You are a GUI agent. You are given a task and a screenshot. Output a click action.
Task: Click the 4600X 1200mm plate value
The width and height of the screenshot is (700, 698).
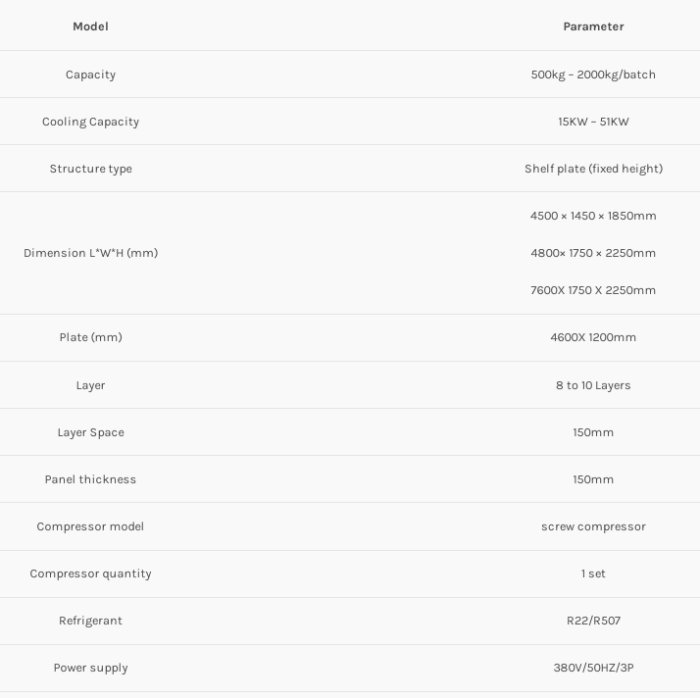(x=593, y=338)
